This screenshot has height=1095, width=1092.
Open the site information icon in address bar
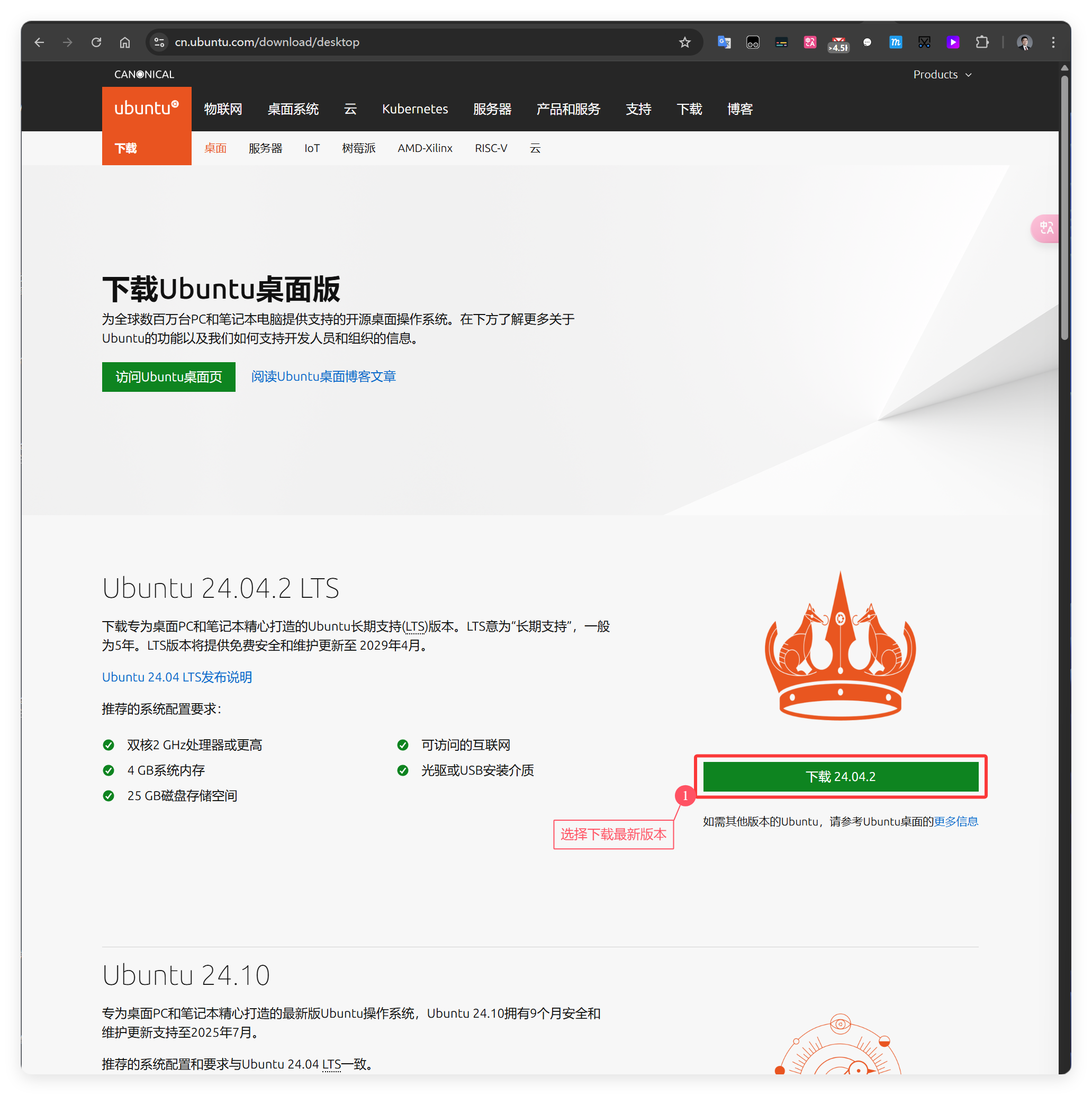coord(159,42)
